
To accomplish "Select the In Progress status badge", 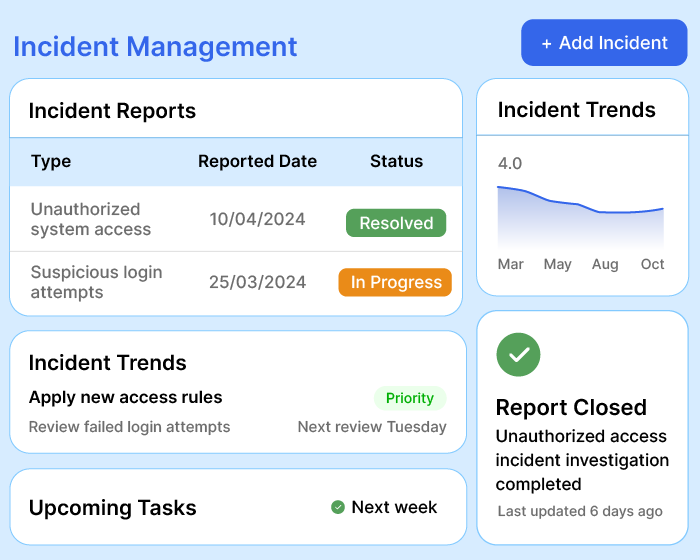I will click(395, 282).
